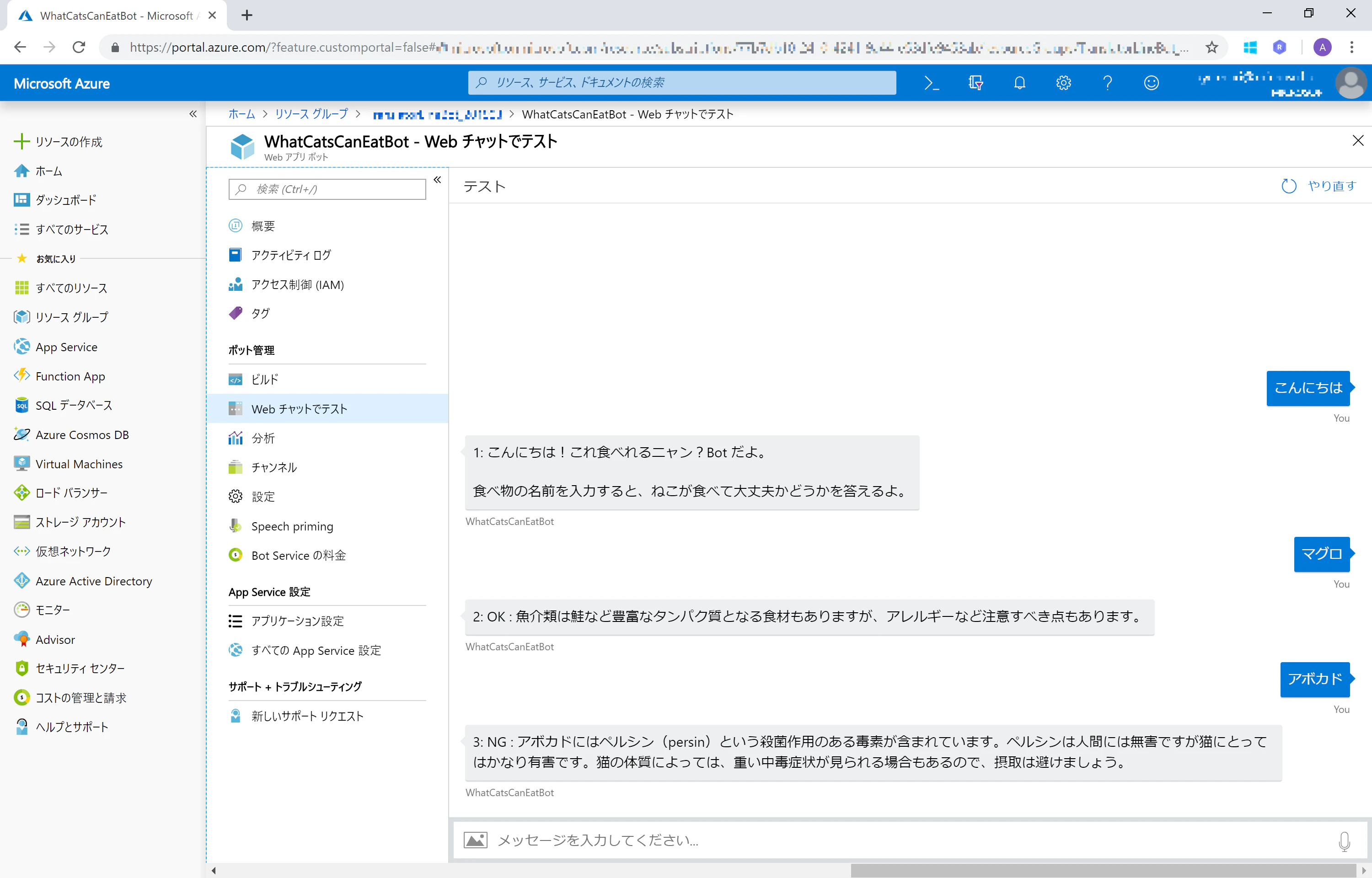The width and height of the screenshot is (1372, 878).
Task: Open Azure Active Directory in sidebar
Action: 102,581
